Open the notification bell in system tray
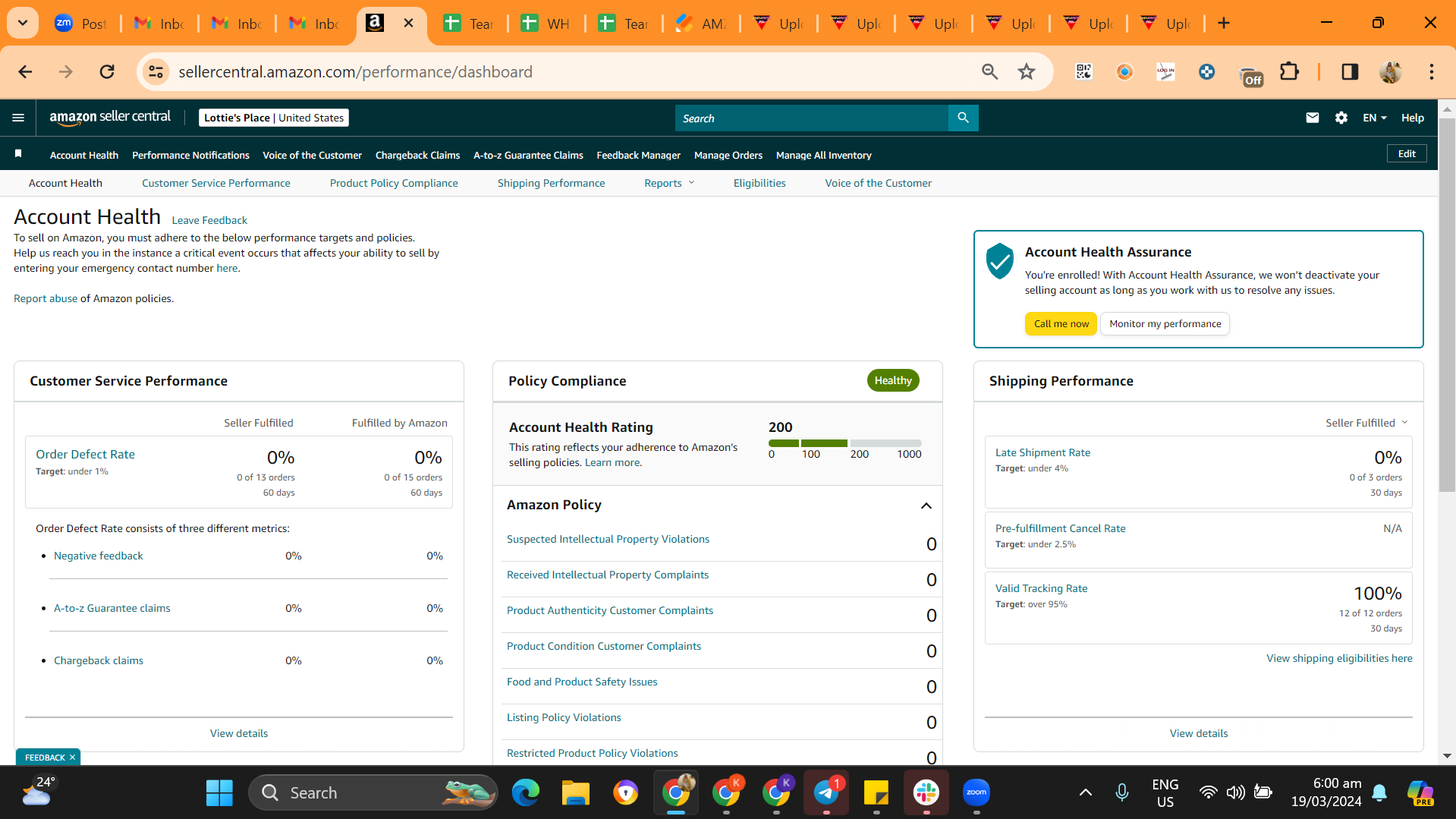The width and height of the screenshot is (1456, 819). pos(1379,792)
